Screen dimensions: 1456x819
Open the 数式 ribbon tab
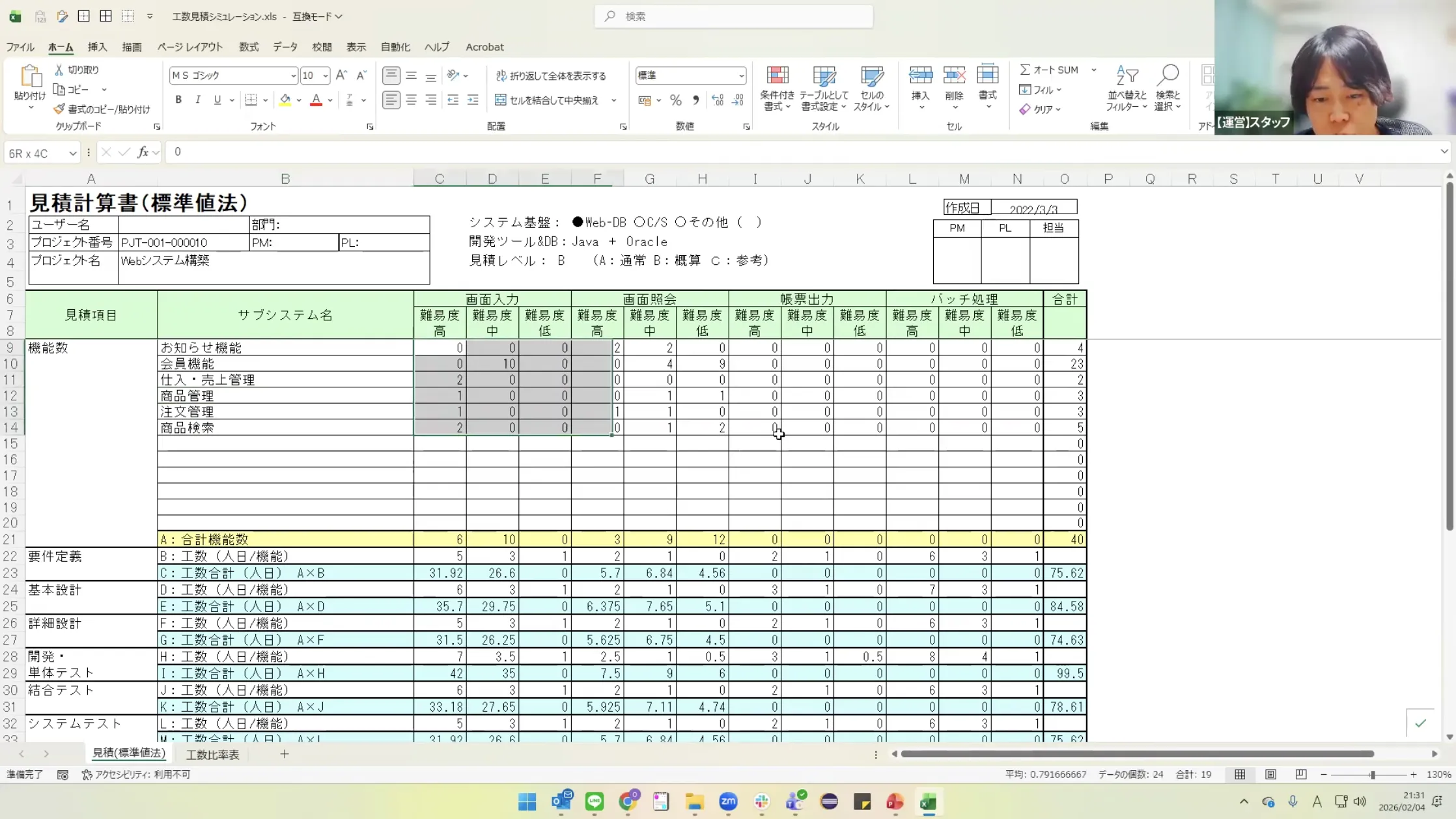pos(248,47)
